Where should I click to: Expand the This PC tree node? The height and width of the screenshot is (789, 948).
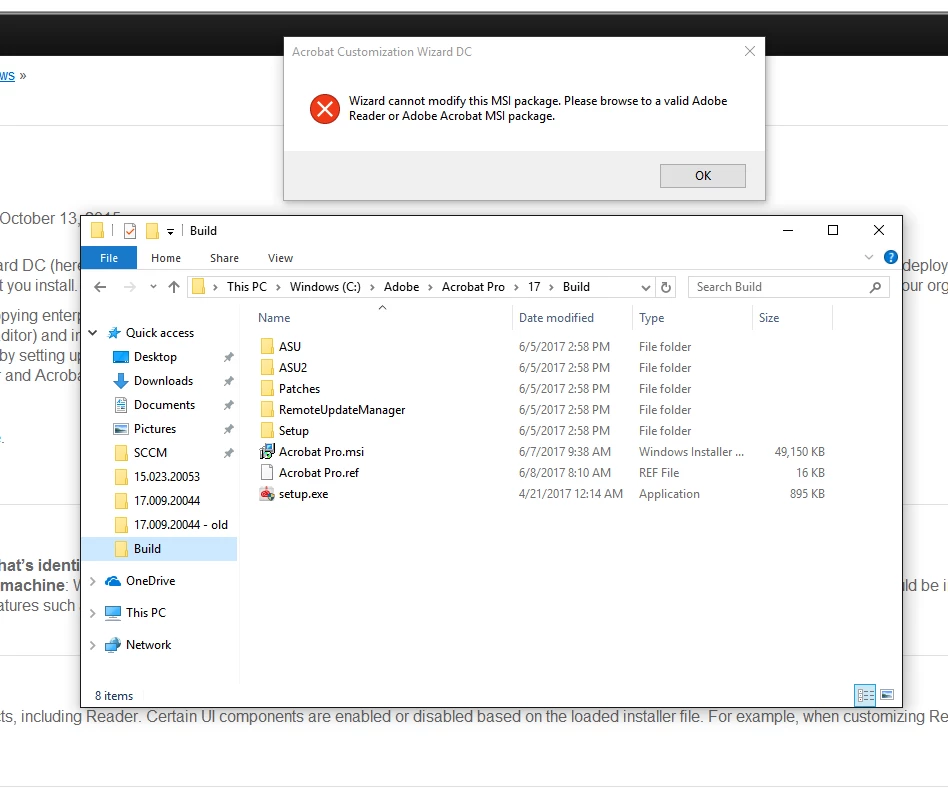(93, 614)
